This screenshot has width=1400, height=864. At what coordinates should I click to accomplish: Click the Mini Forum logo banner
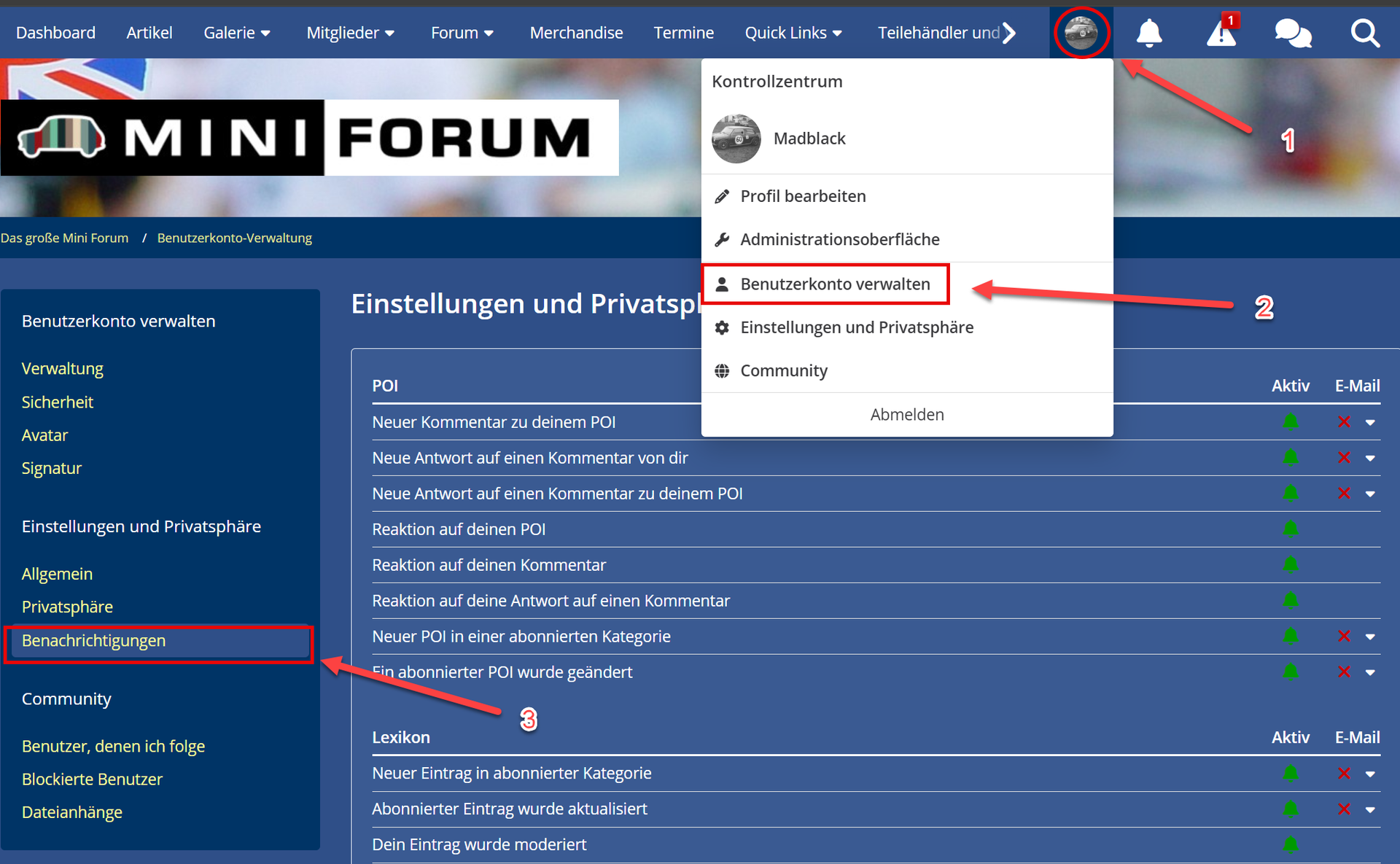309,138
